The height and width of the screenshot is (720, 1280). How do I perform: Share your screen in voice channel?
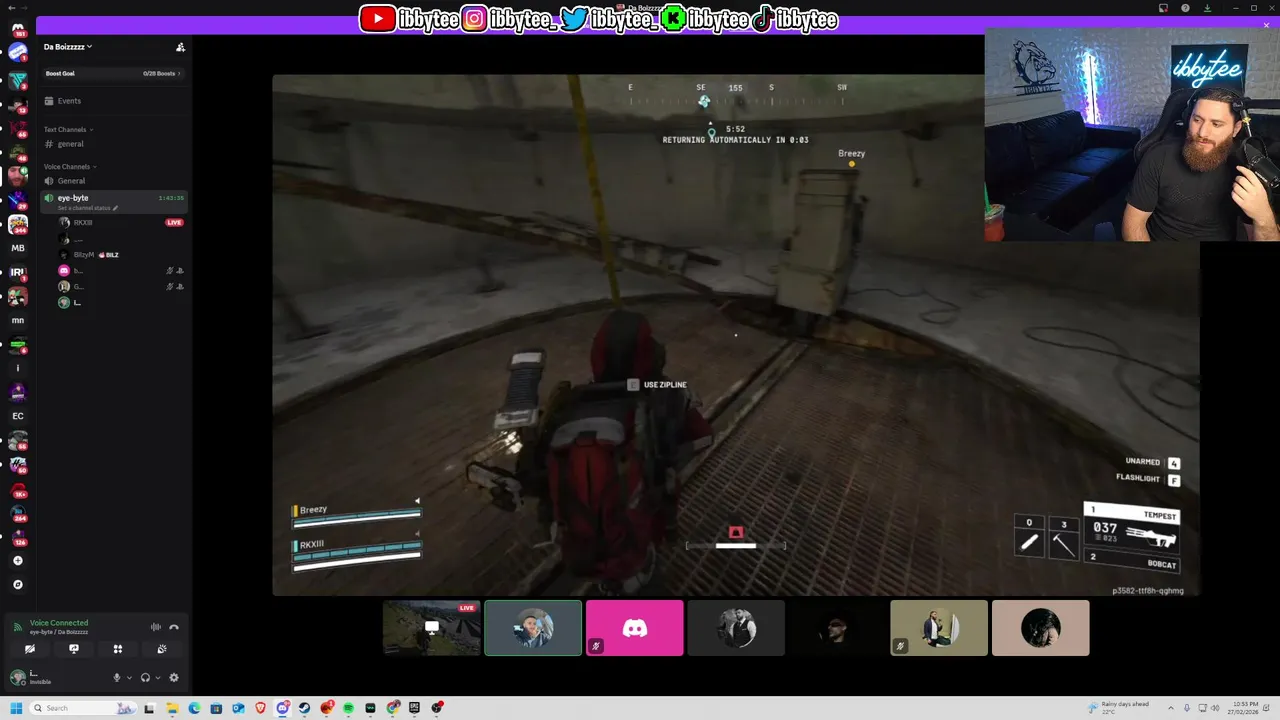[73, 649]
